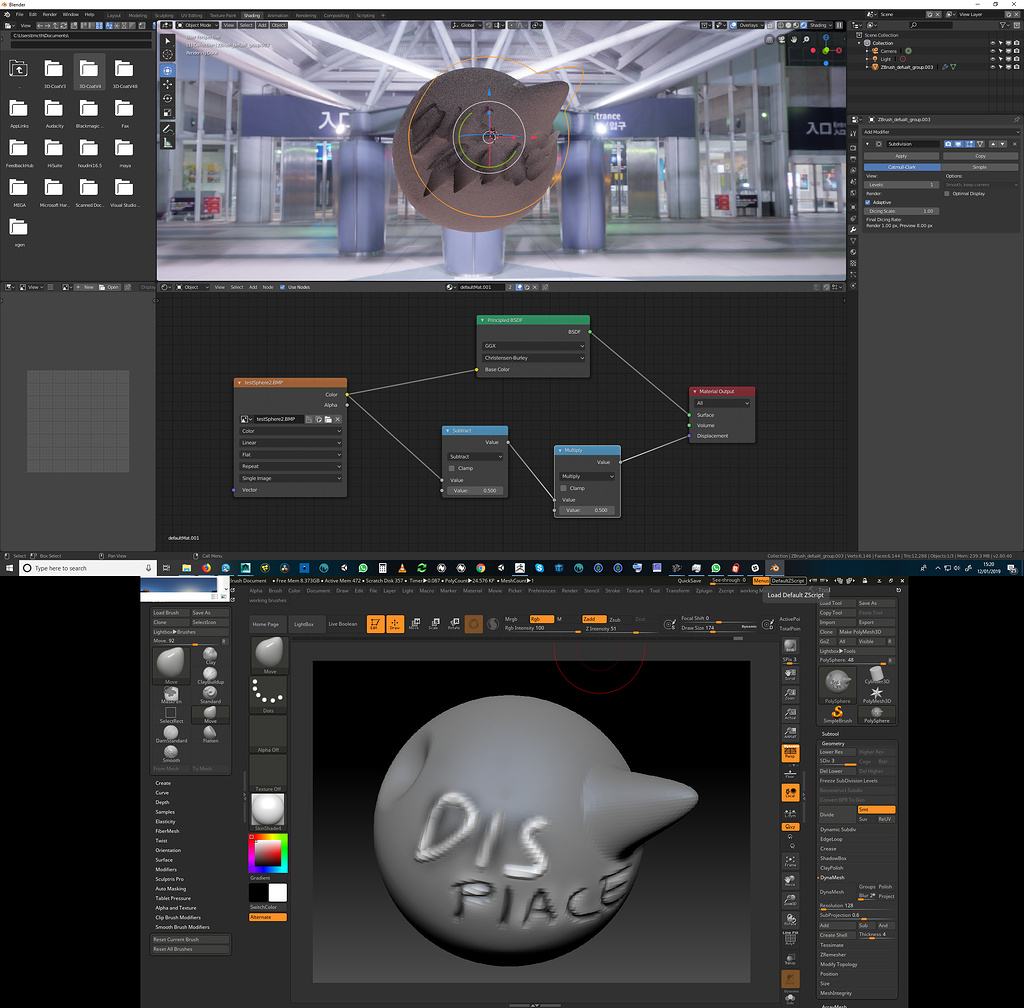
Task: Choose the ClayBuildup brush in ZBrush
Action: pyautogui.click(x=210, y=676)
